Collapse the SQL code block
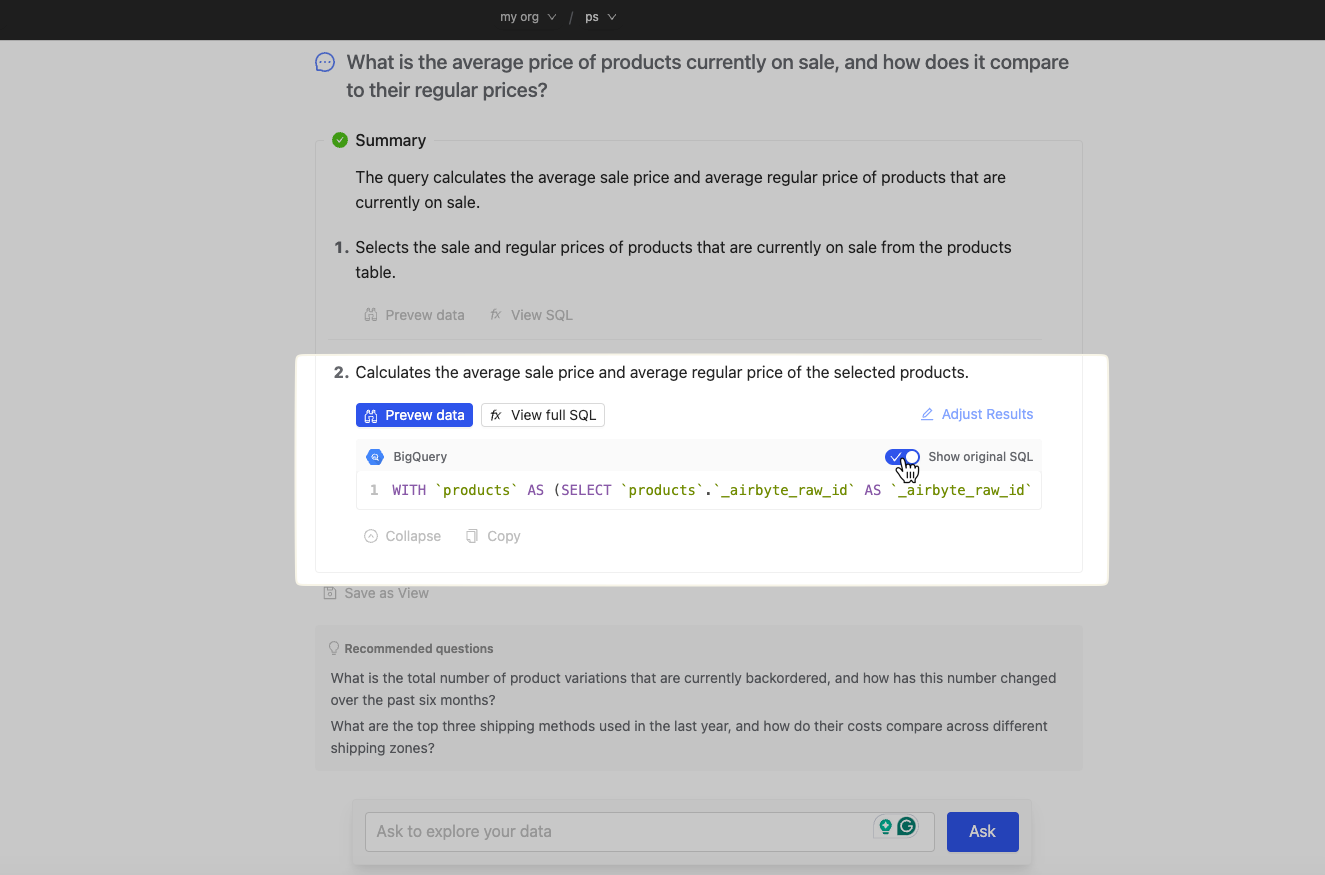The height and width of the screenshot is (875, 1325). (x=402, y=536)
